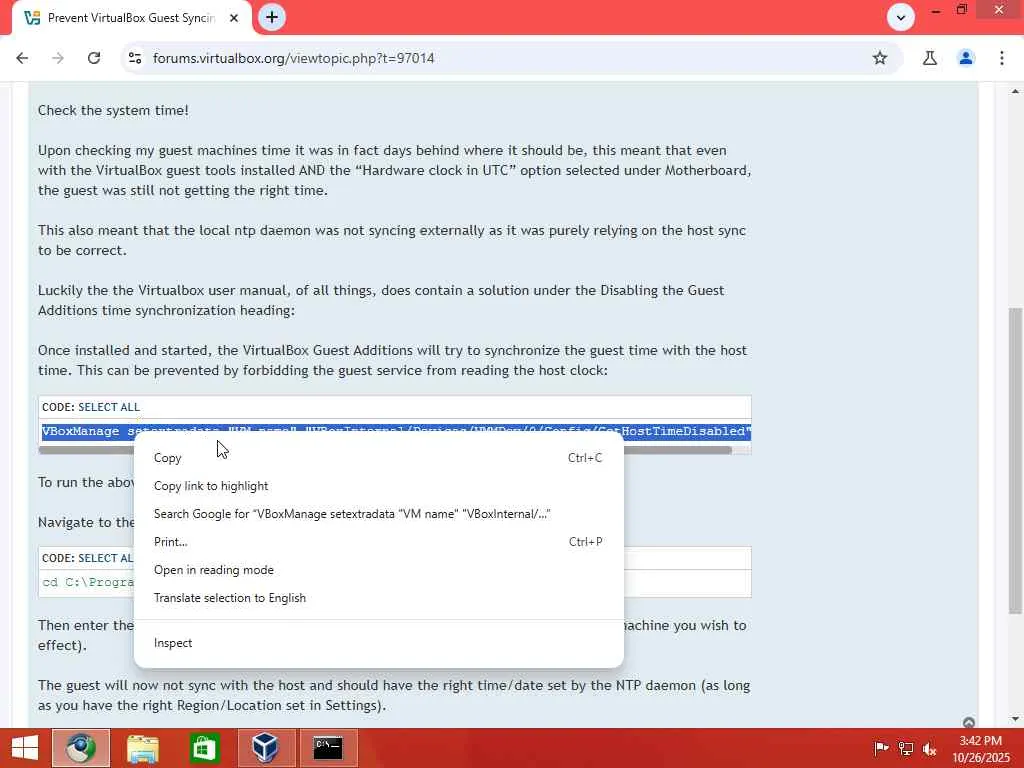Click the muted volume tray icon
Viewport: 1024px width, 768px height.
tap(929, 748)
